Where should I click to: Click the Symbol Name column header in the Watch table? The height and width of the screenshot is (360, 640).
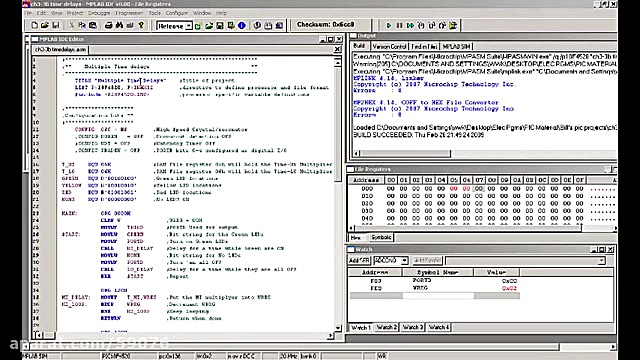coord(438,272)
